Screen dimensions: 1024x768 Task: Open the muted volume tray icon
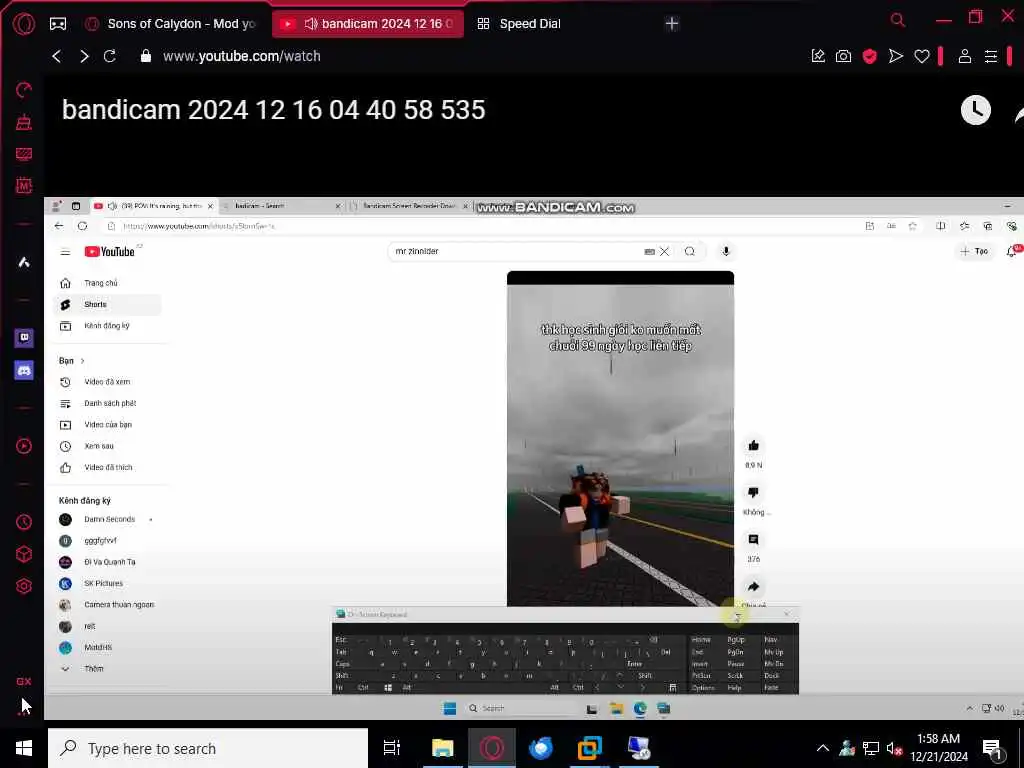pos(894,748)
